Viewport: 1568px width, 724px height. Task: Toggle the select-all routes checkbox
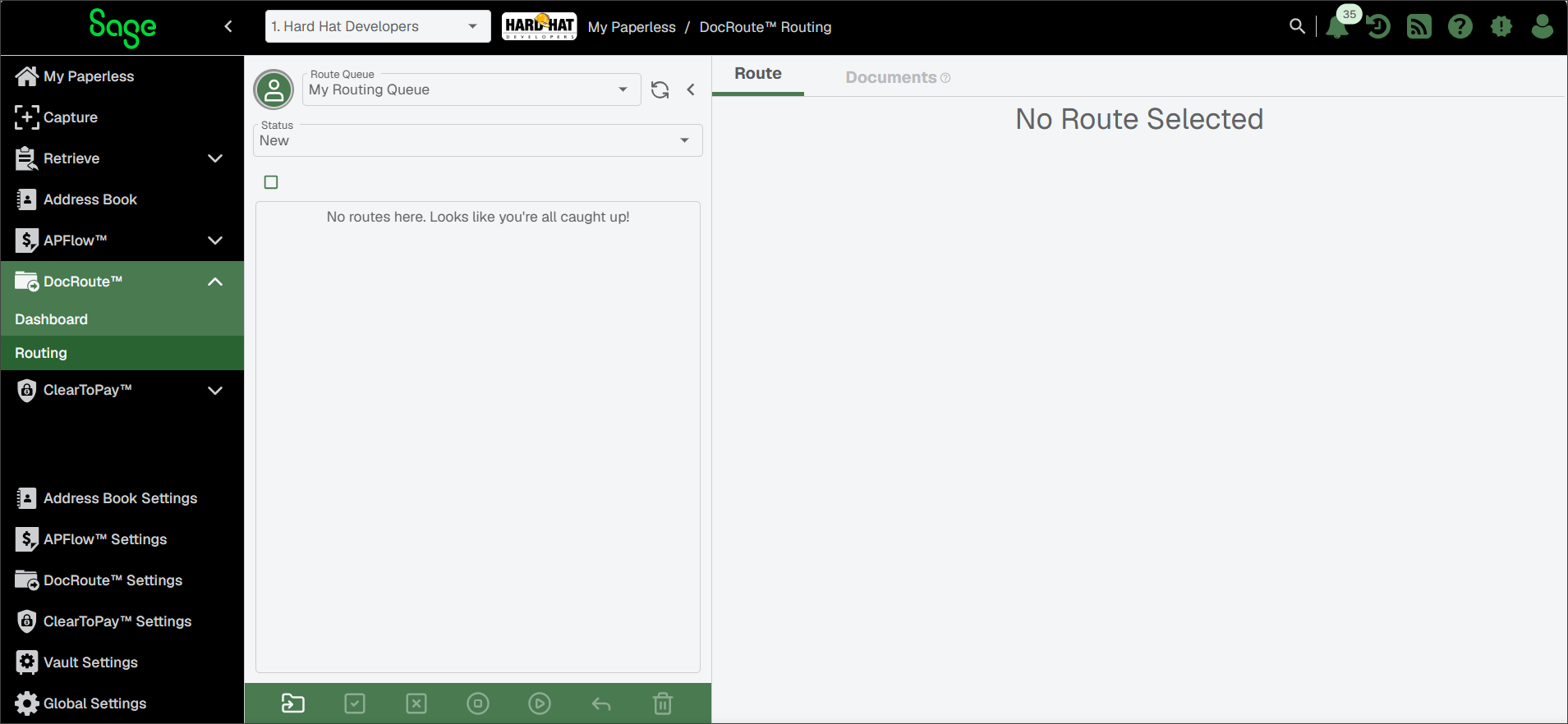point(271,182)
